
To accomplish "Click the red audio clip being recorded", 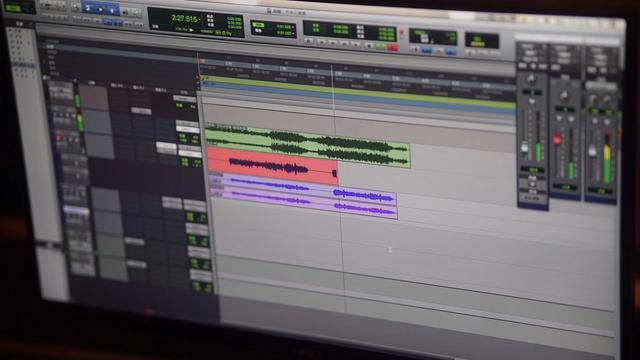I will coord(272,166).
